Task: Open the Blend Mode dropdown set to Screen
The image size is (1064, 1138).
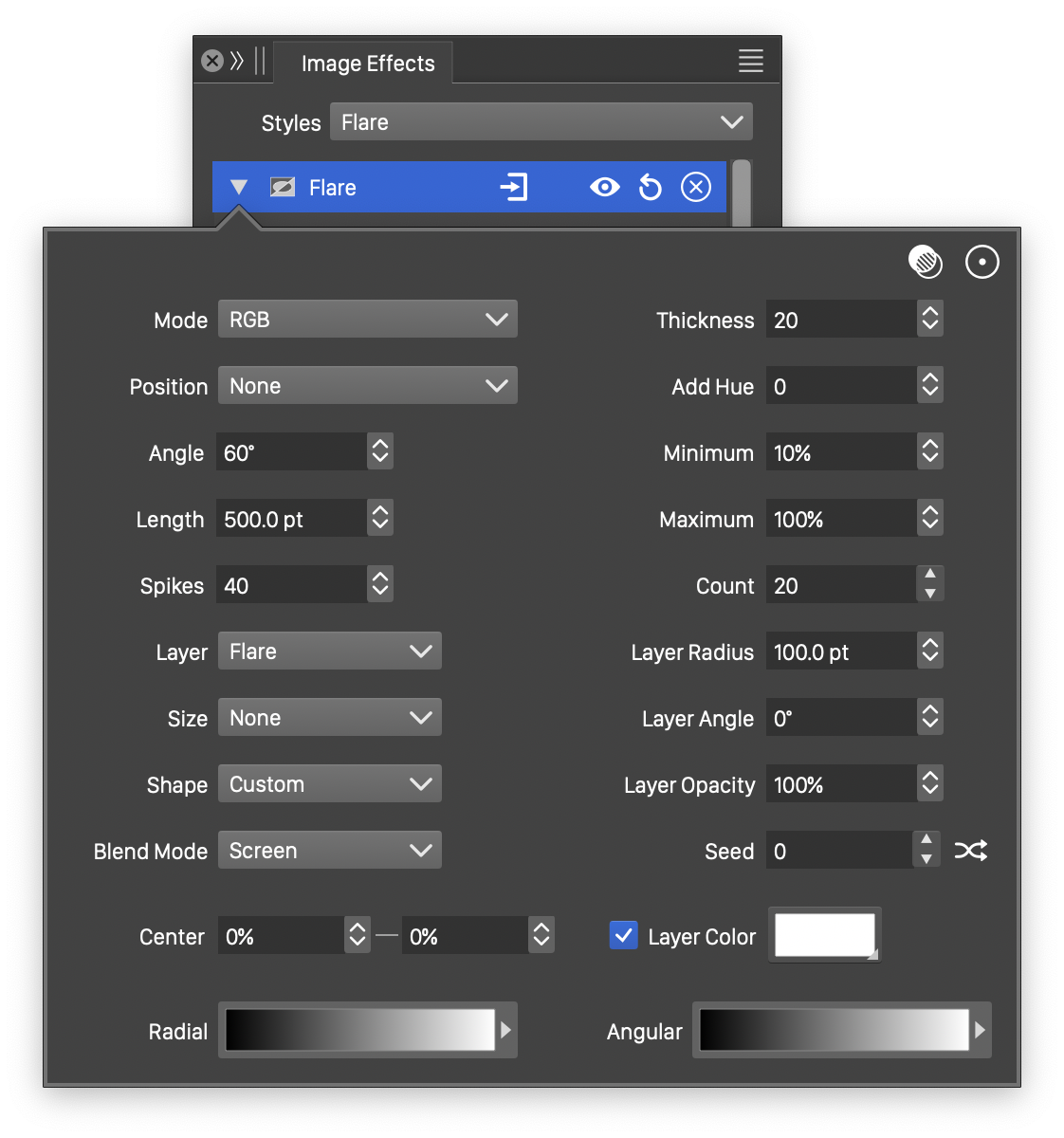Action: [x=329, y=851]
